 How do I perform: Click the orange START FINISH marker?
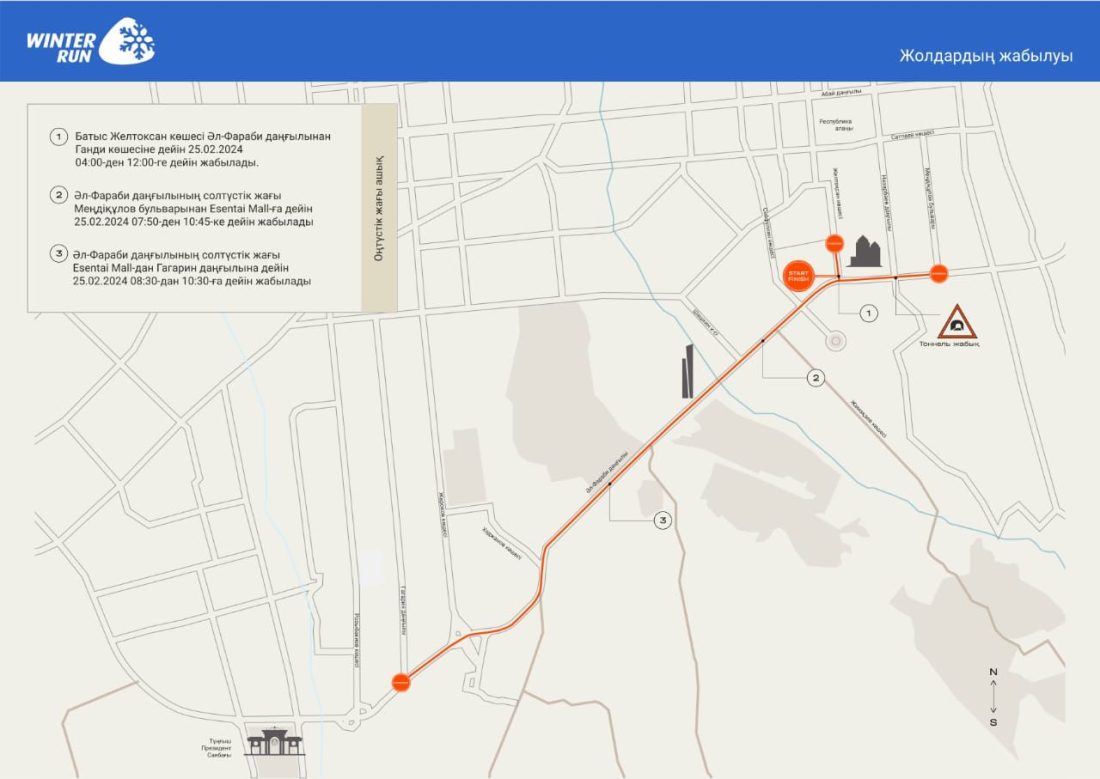click(798, 276)
